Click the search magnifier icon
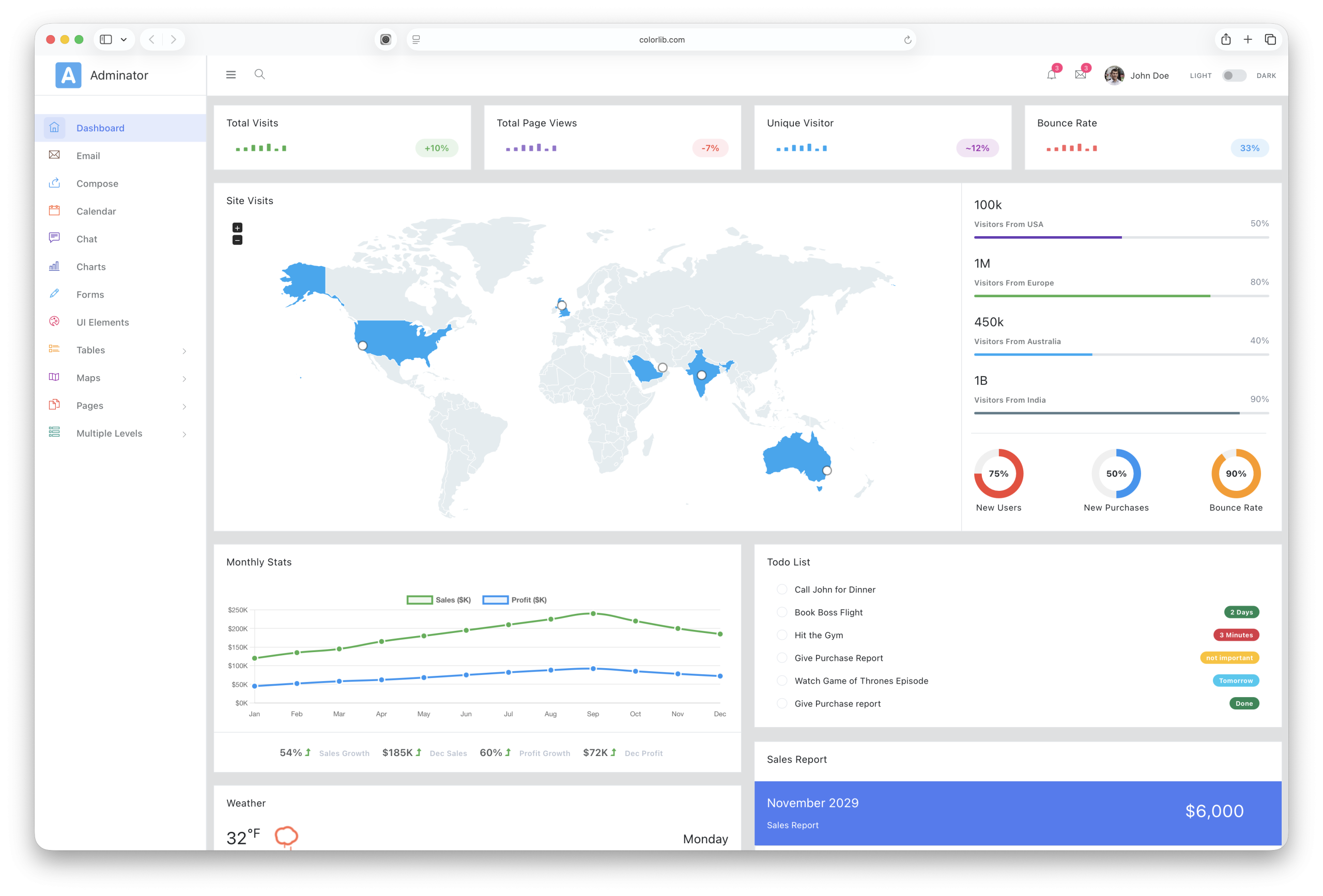The width and height of the screenshot is (1323, 896). [259, 74]
